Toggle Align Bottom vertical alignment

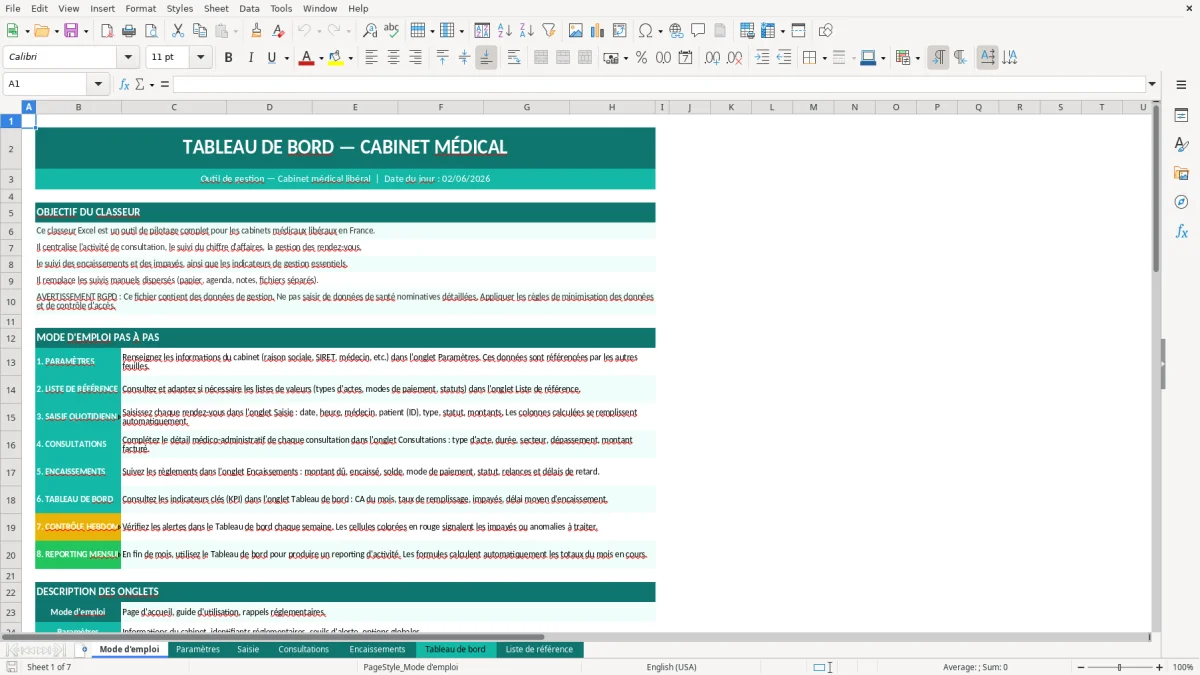[486, 58]
